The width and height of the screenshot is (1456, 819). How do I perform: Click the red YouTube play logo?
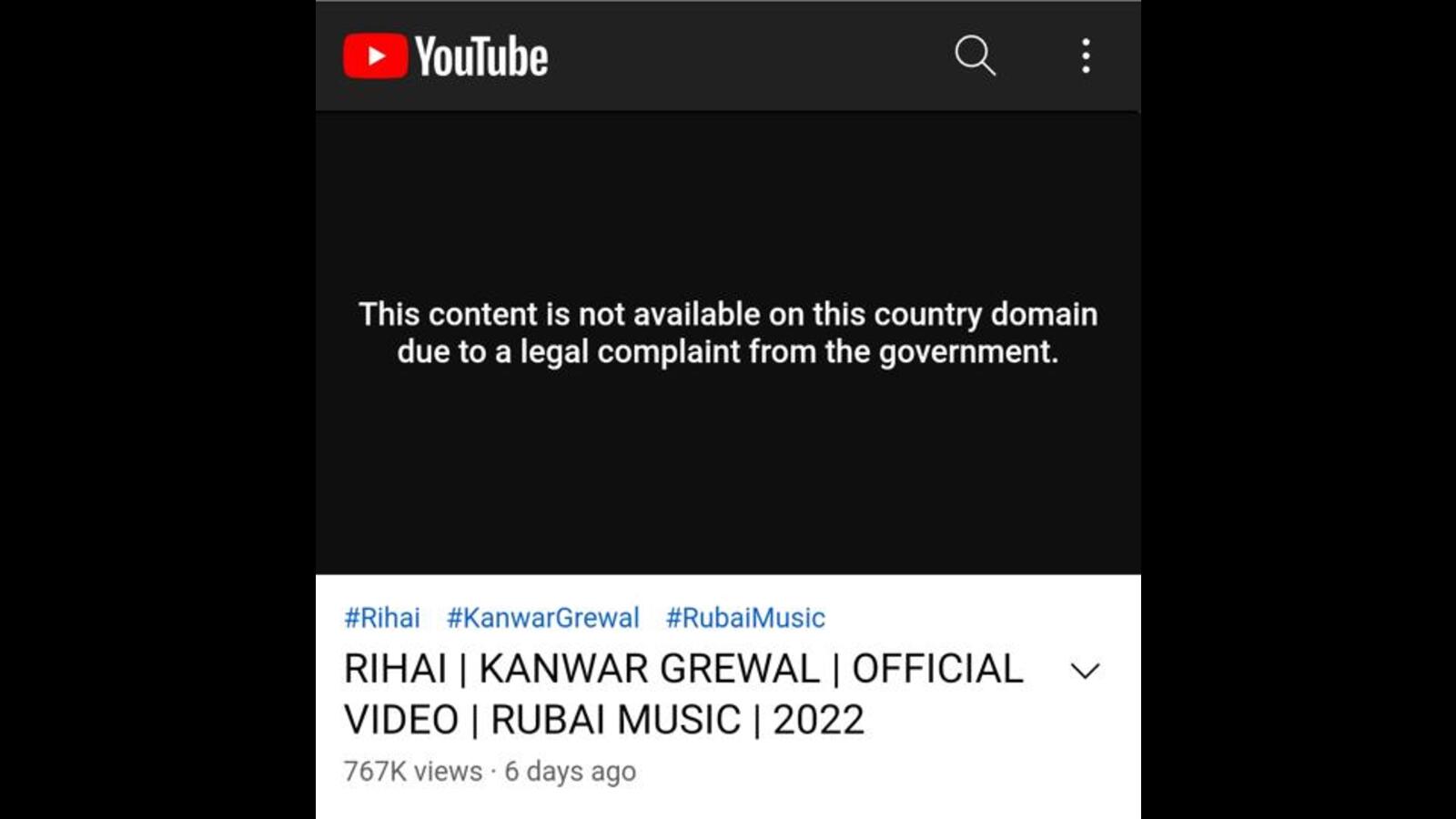click(x=375, y=56)
